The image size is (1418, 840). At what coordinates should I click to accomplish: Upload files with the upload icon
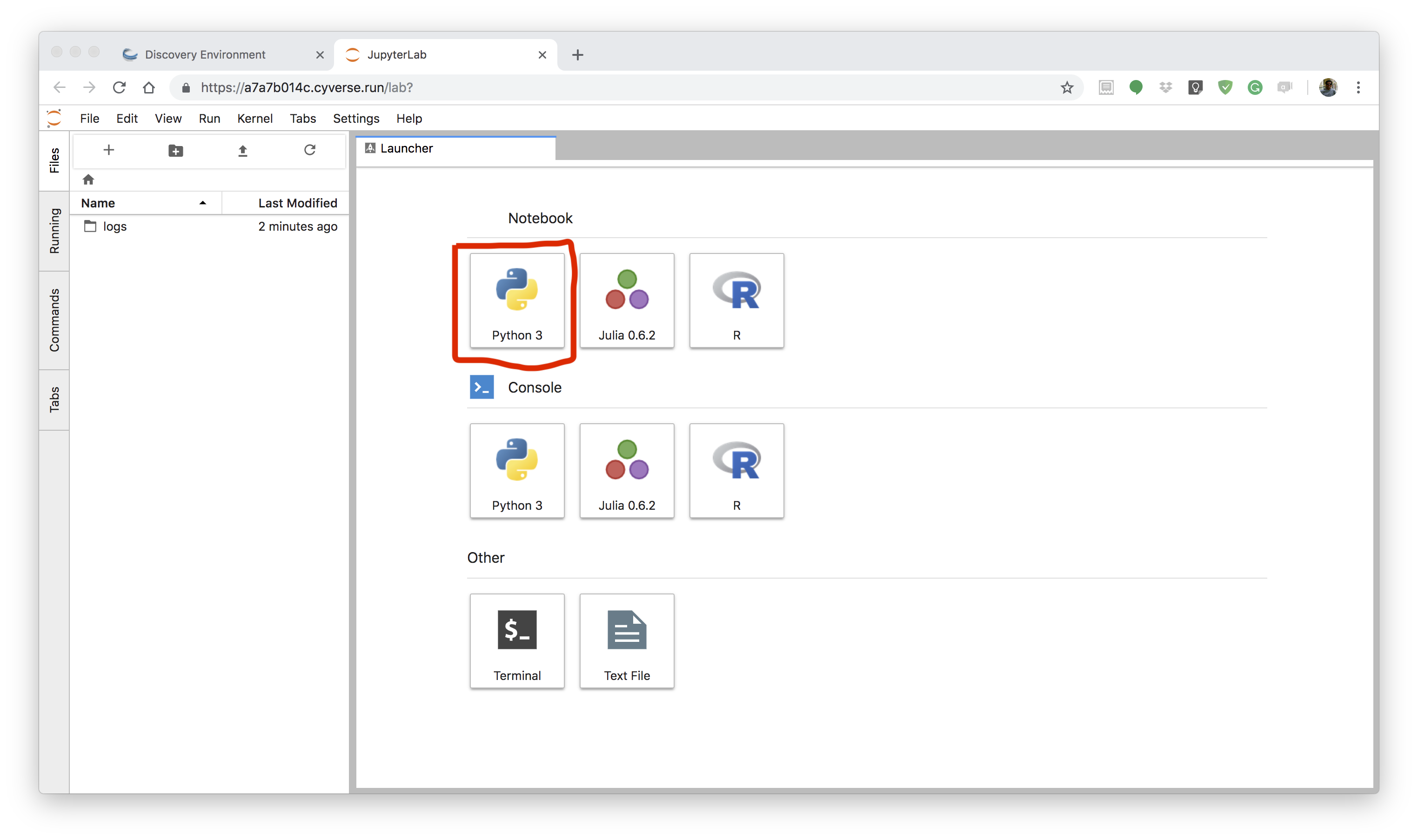(243, 150)
